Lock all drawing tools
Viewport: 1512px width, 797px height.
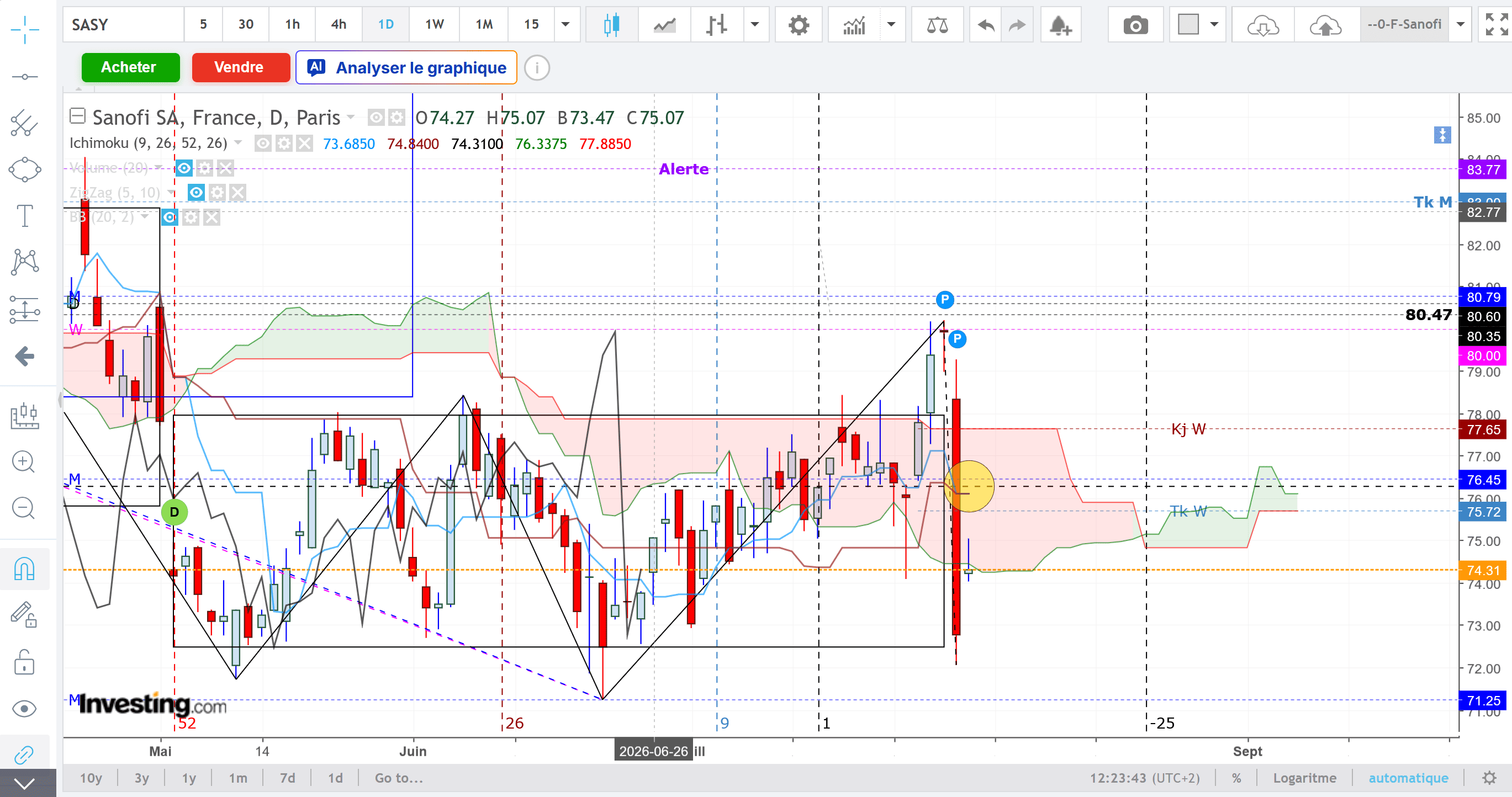(25, 662)
